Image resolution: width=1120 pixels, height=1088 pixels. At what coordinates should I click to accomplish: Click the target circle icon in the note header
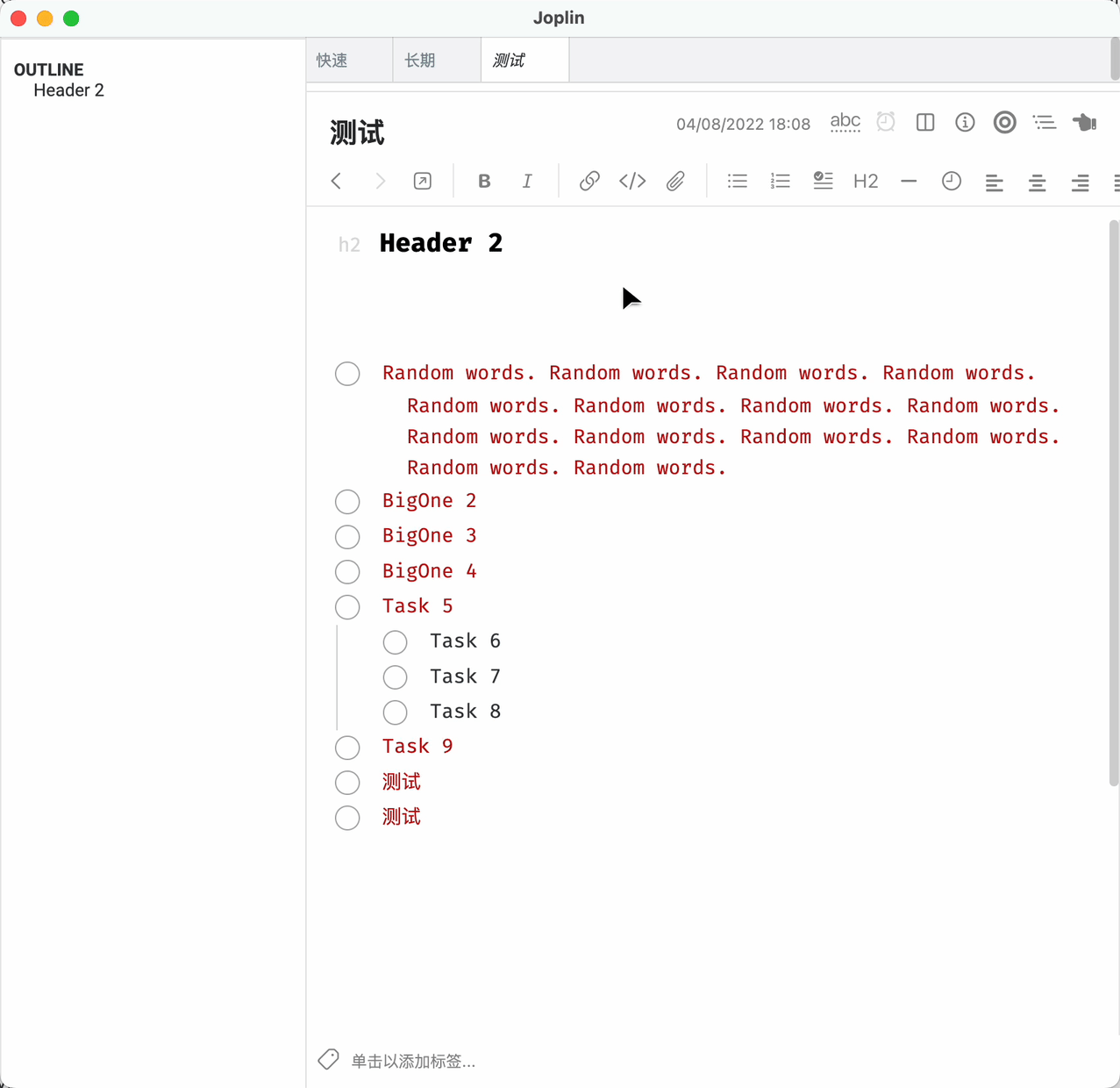click(1005, 122)
